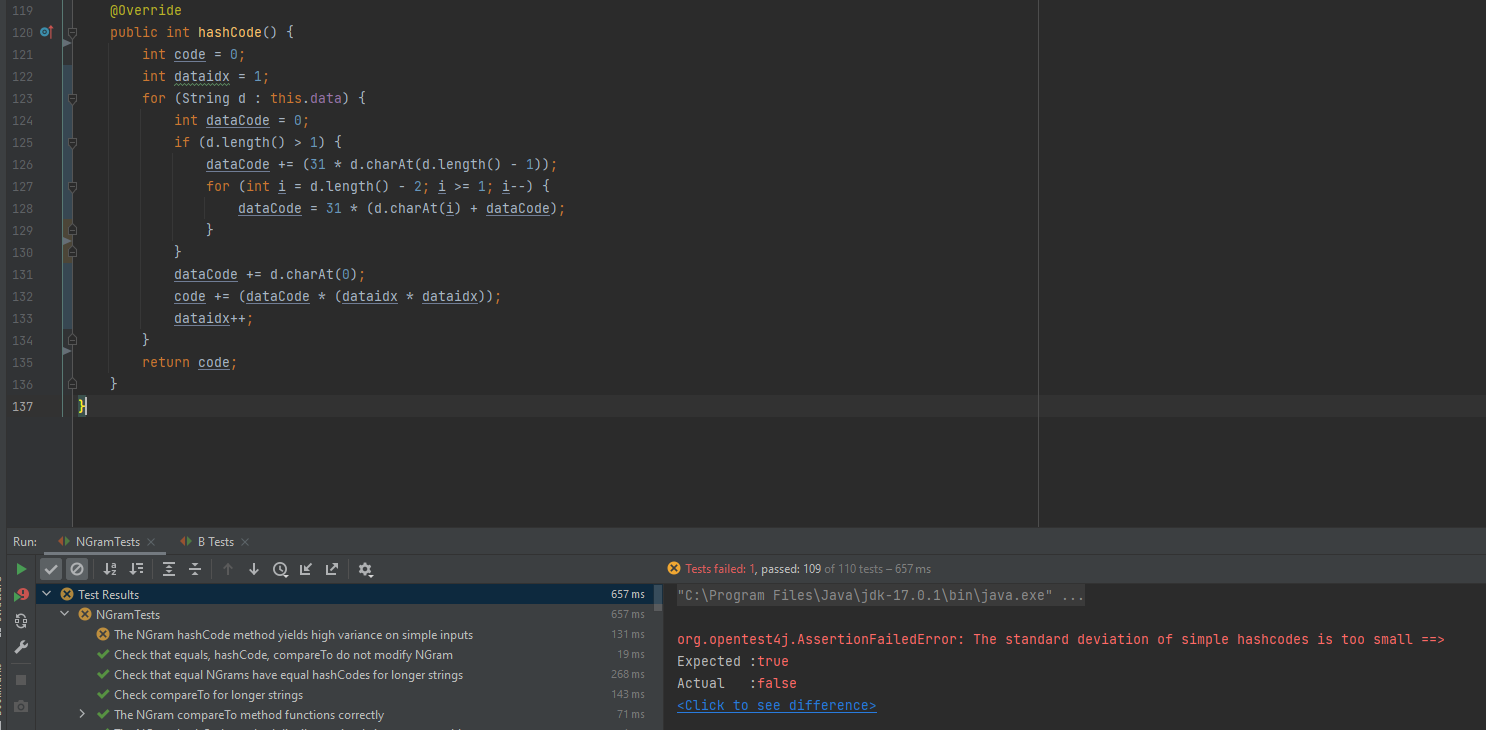
Task: Toggle Show Ignored tests filter
Action: [x=77, y=569]
